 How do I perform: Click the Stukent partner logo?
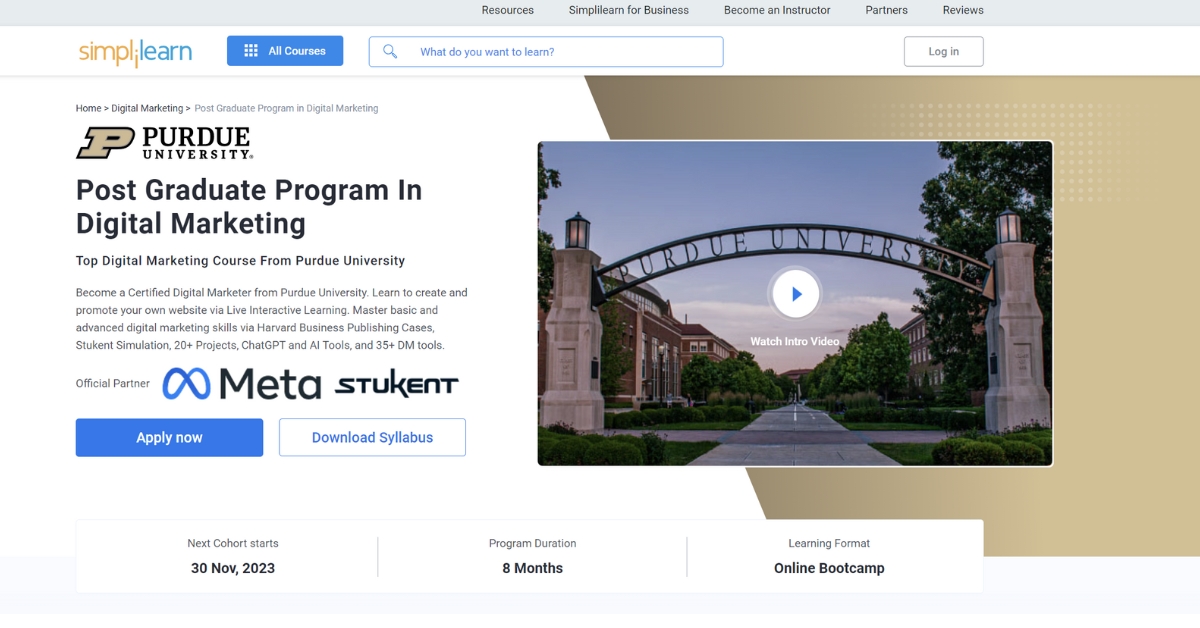click(x=398, y=383)
